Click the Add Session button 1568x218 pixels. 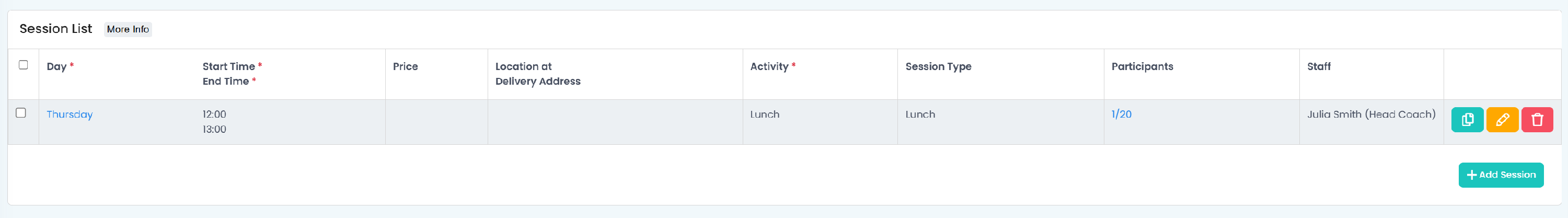pyautogui.click(x=1501, y=175)
